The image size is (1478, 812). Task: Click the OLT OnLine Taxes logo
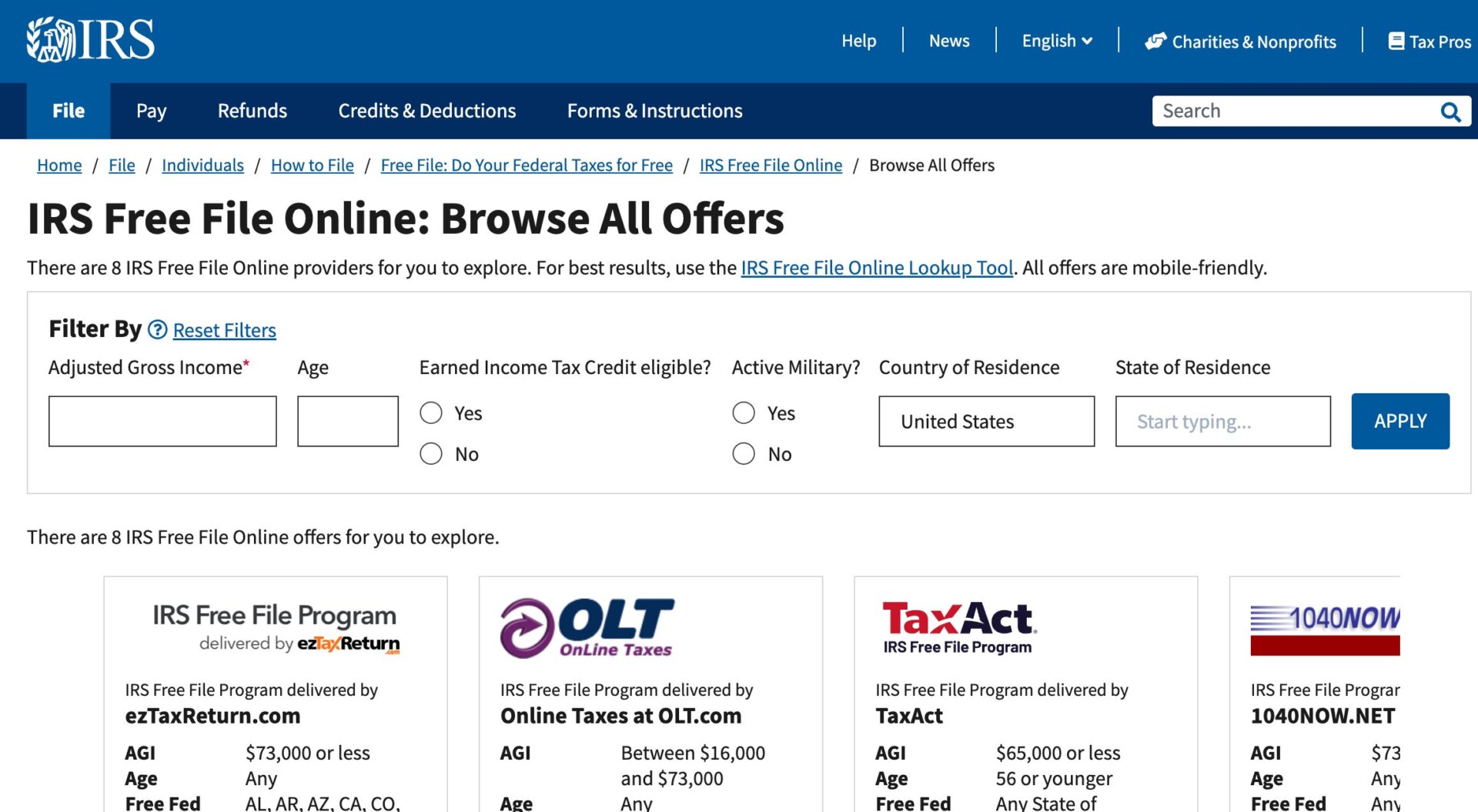(x=587, y=628)
